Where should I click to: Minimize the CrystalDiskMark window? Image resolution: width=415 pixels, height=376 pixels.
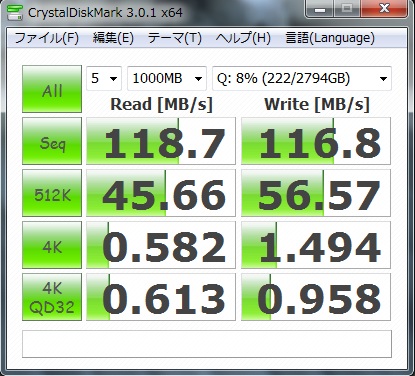pyautogui.click(x=320, y=9)
